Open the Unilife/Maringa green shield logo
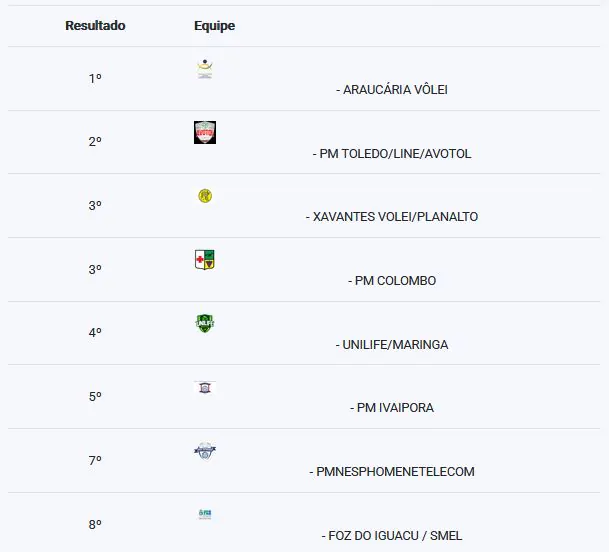 tap(205, 323)
